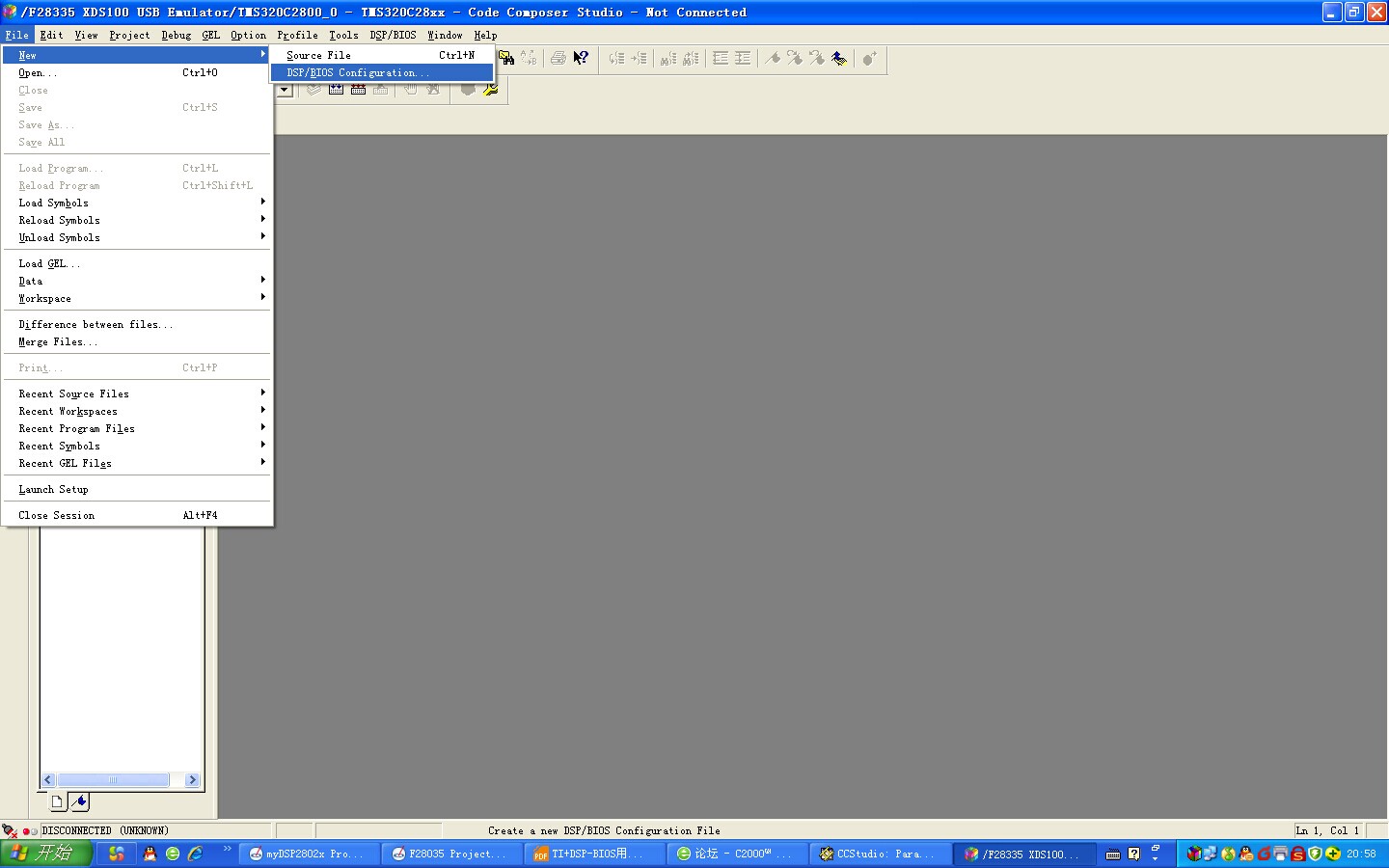Expand Recent Workspaces submenu
The width and height of the screenshot is (1389, 868).
point(137,411)
